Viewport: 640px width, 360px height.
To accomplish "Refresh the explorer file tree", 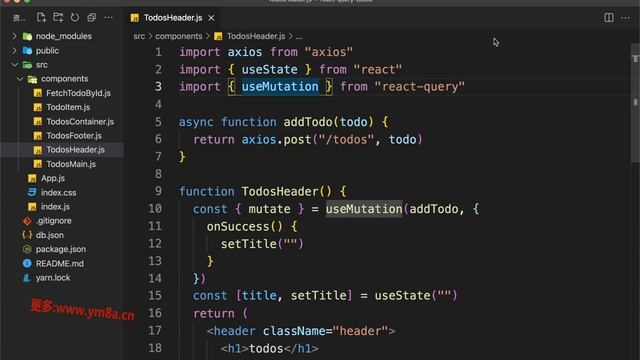I will (75, 18).
